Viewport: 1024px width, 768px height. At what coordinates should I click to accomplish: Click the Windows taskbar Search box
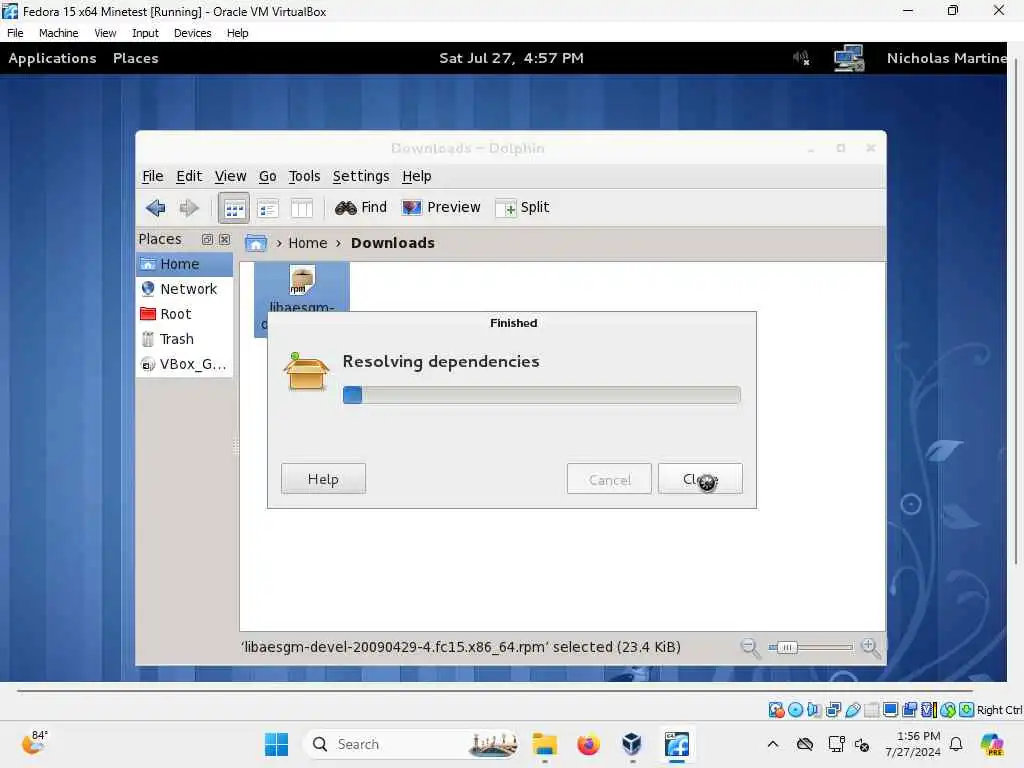tap(411, 744)
